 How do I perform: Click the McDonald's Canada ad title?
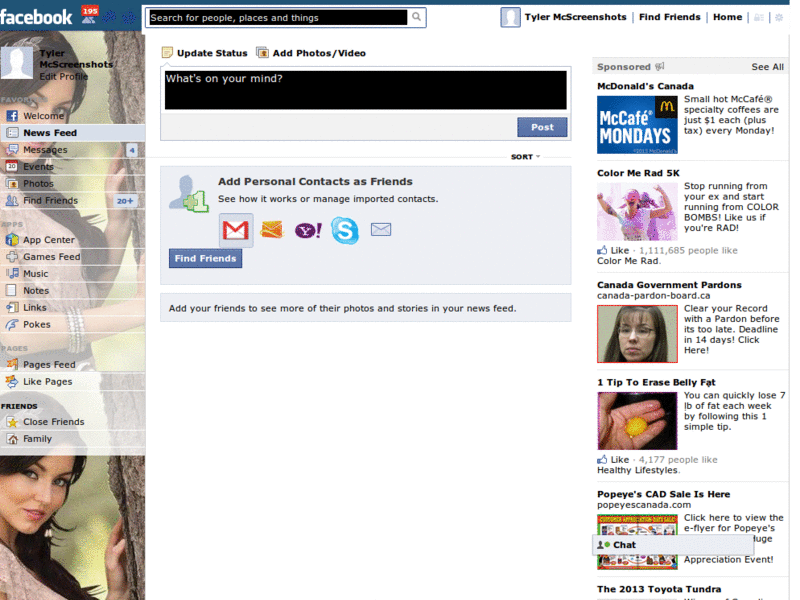click(x=645, y=86)
